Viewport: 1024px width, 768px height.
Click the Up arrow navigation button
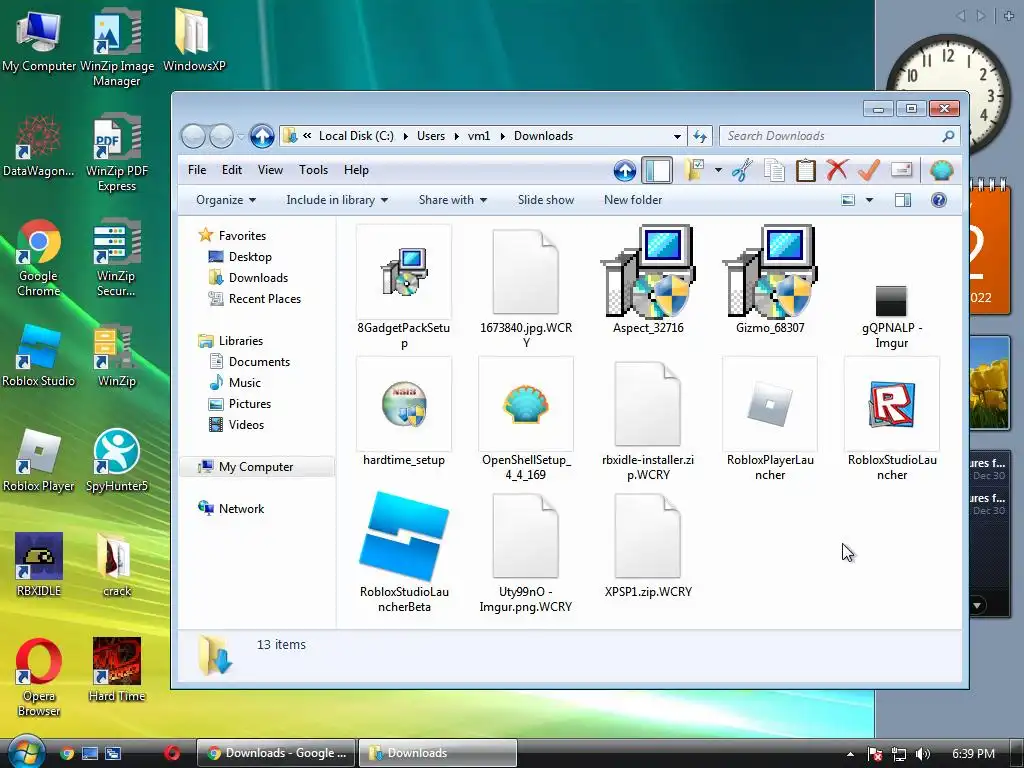click(263, 136)
